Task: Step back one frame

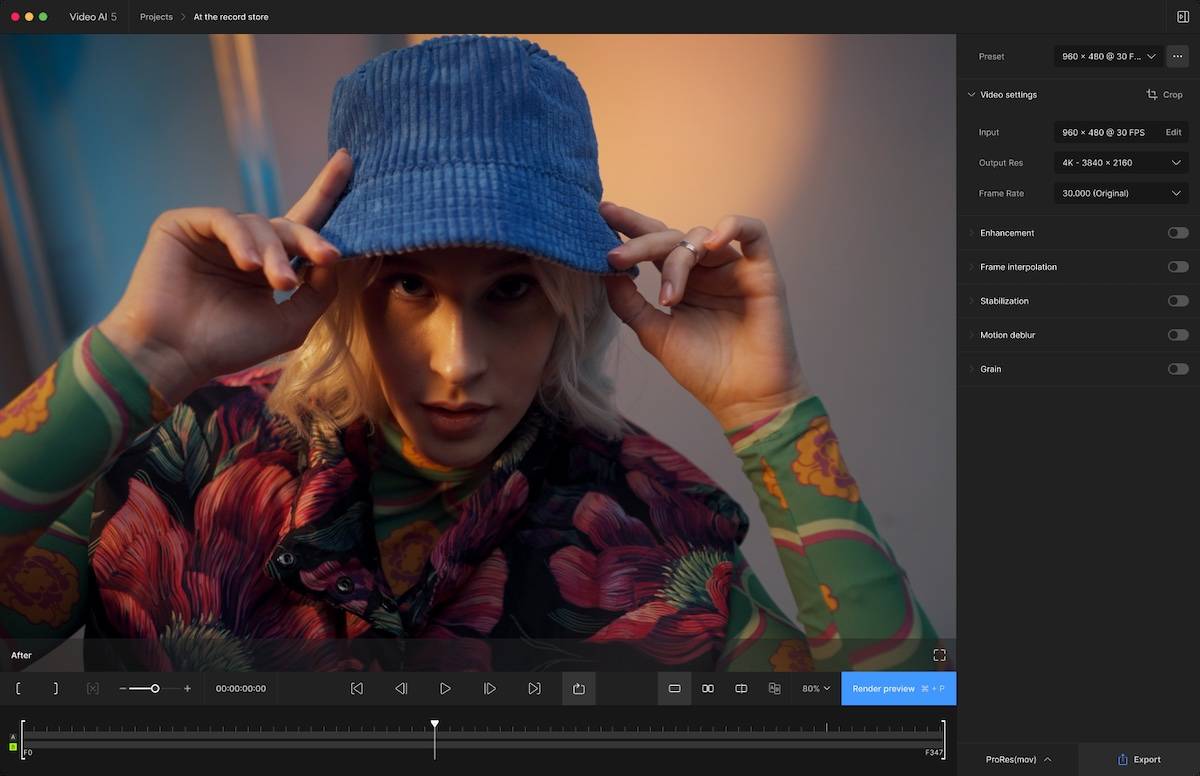Action: point(401,689)
